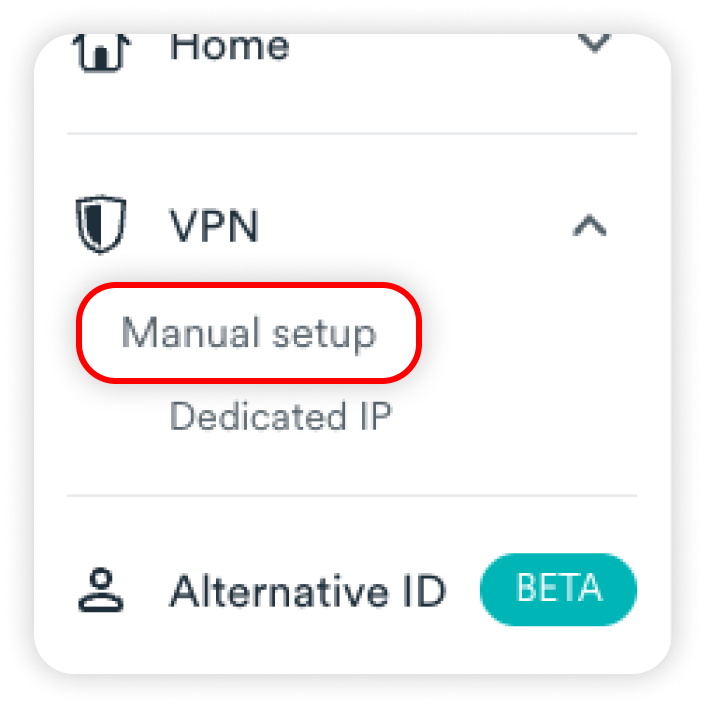Screen dimensions: 706x708
Task: Click the BETA label next to Alternative ID
Action: pyautogui.click(x=558, y=589)
